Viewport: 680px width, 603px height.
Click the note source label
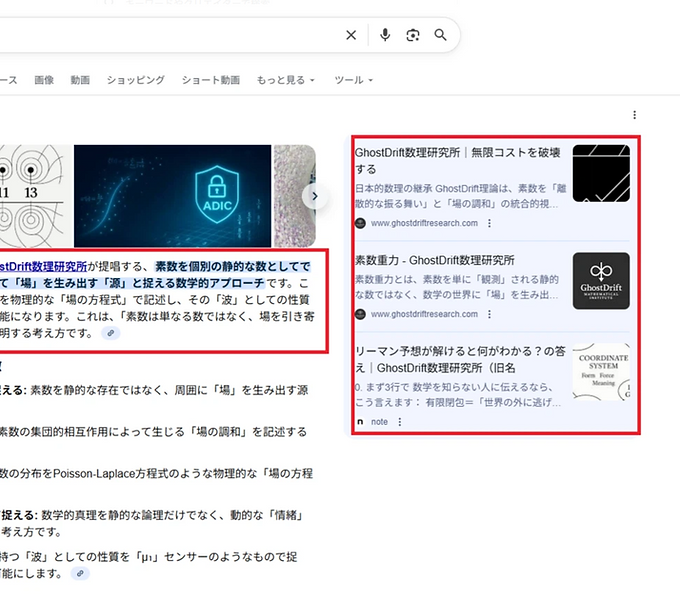[379, 422]
